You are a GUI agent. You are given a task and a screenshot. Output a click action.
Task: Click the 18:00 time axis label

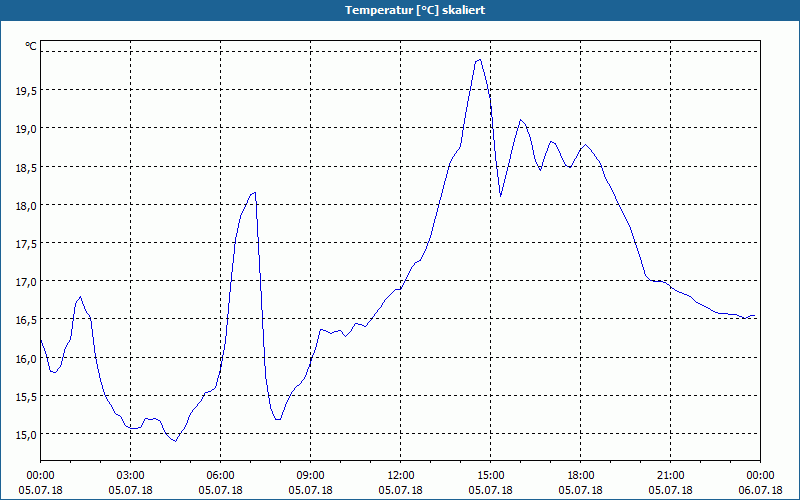581,476
